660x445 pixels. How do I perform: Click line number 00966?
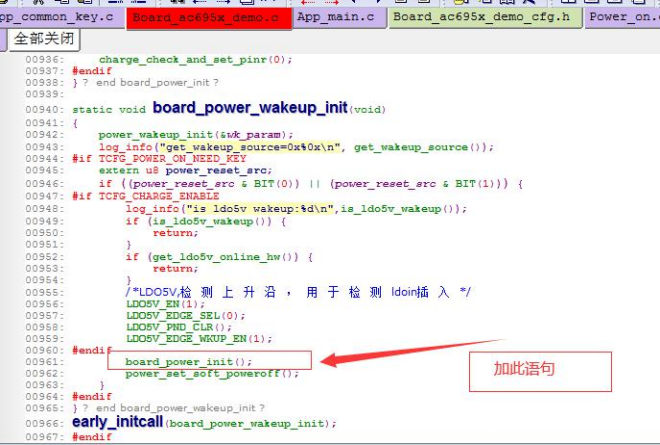[45, 424]
